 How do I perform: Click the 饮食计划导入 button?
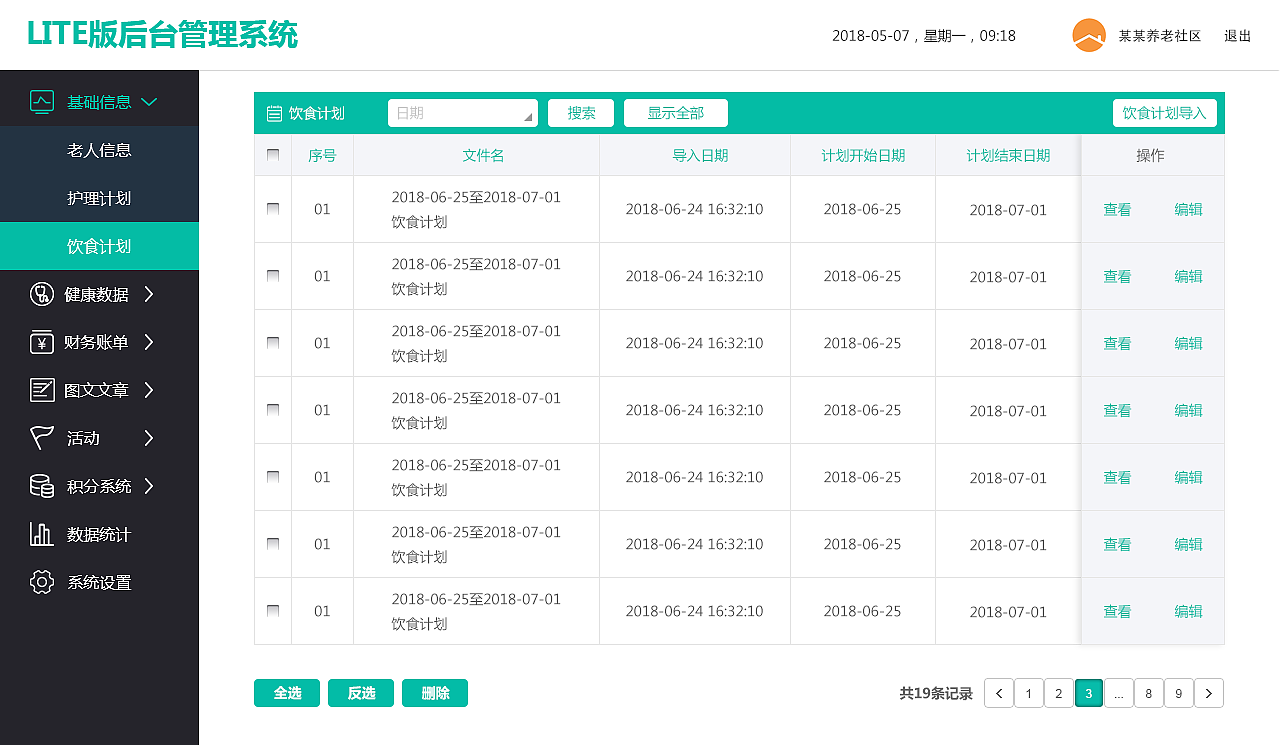click(x=1165, y=113)
